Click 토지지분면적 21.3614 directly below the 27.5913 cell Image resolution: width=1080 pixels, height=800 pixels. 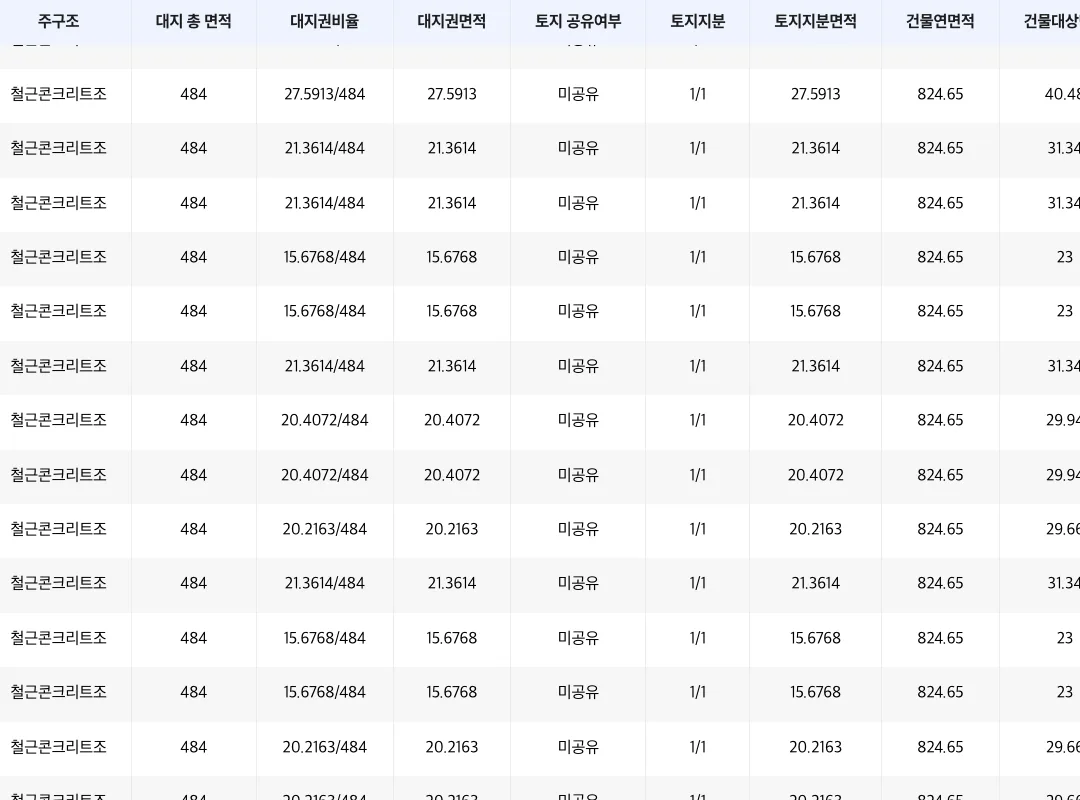click(x=816, y=148)
